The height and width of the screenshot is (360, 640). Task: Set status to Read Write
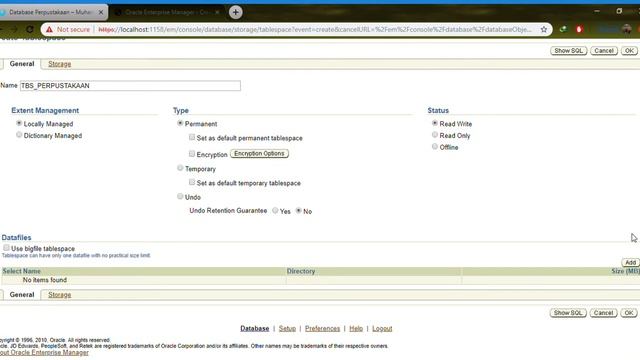click(435, 123)
